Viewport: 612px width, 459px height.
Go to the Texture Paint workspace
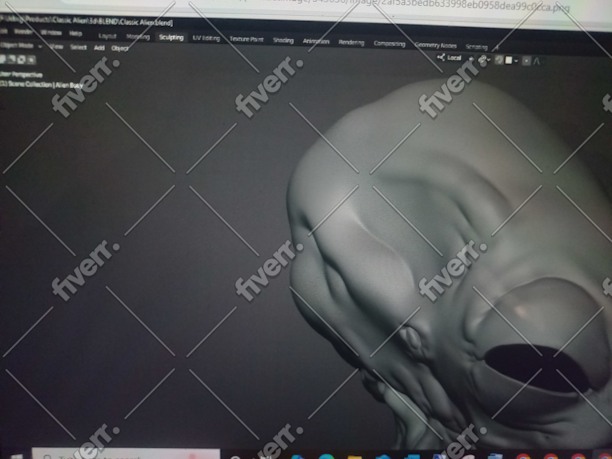pos(246,39)
